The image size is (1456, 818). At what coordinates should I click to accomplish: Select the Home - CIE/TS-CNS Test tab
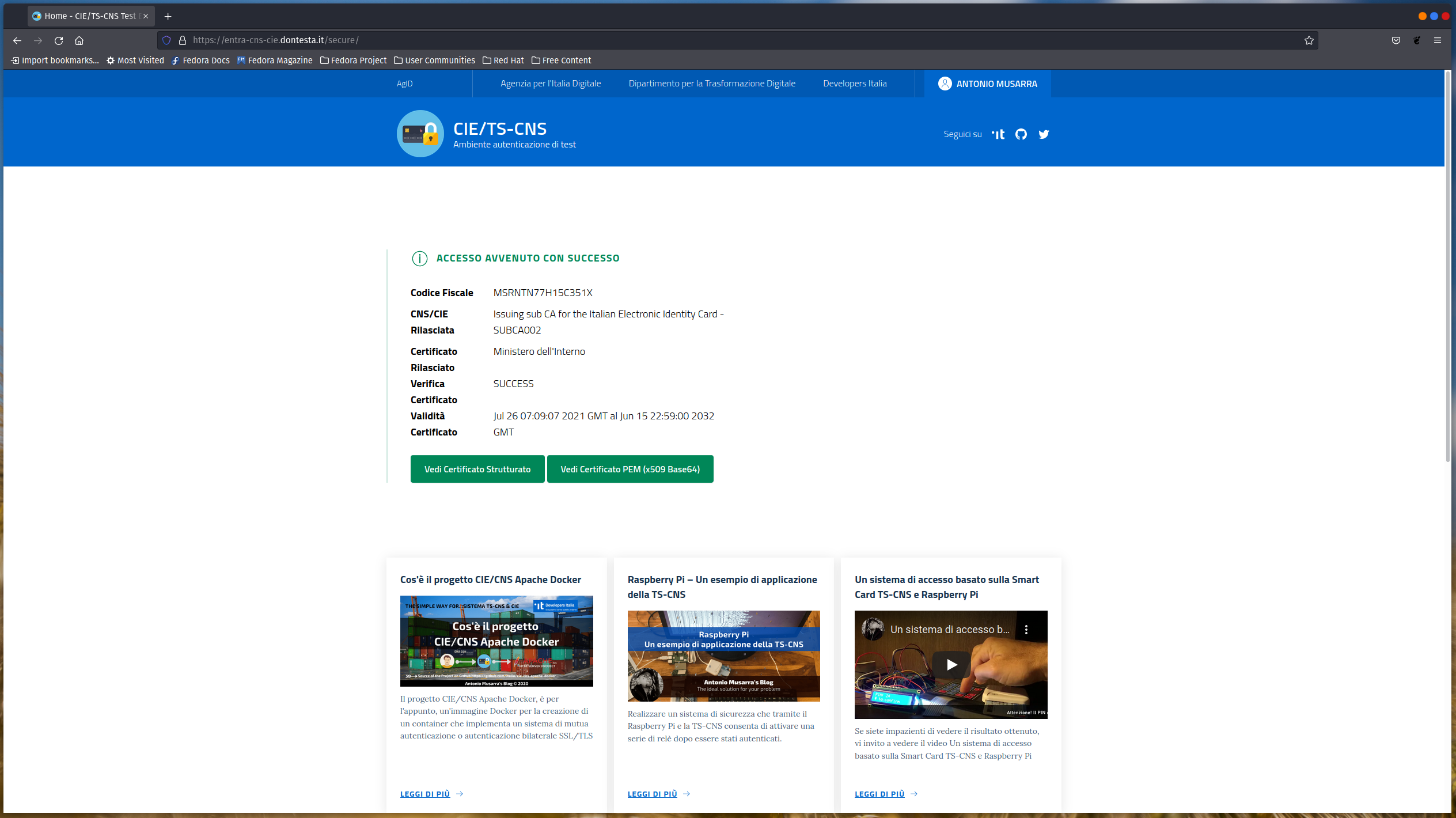coord(90,16)
